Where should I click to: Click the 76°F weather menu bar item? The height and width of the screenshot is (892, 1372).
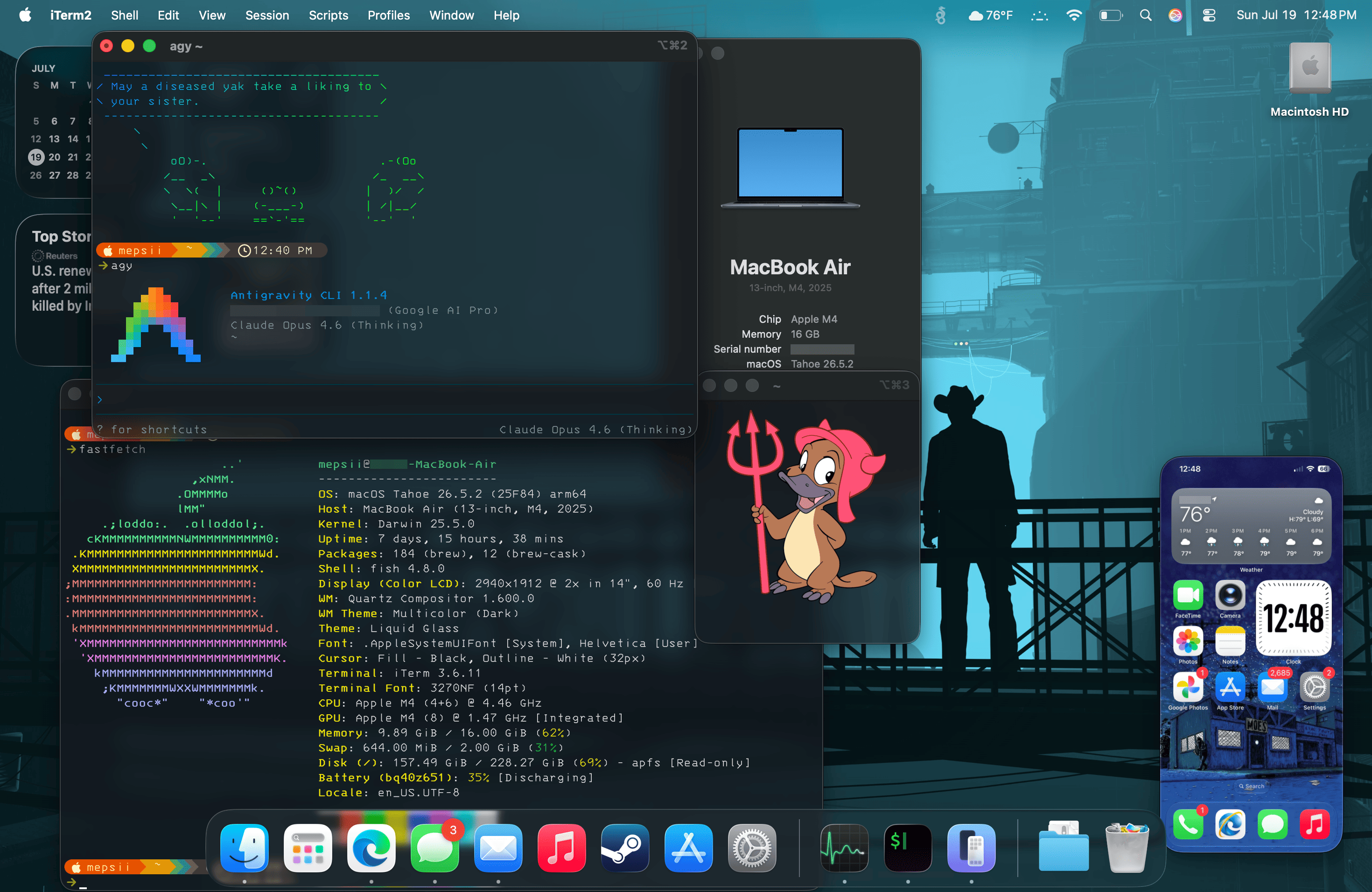coord(990,15)
